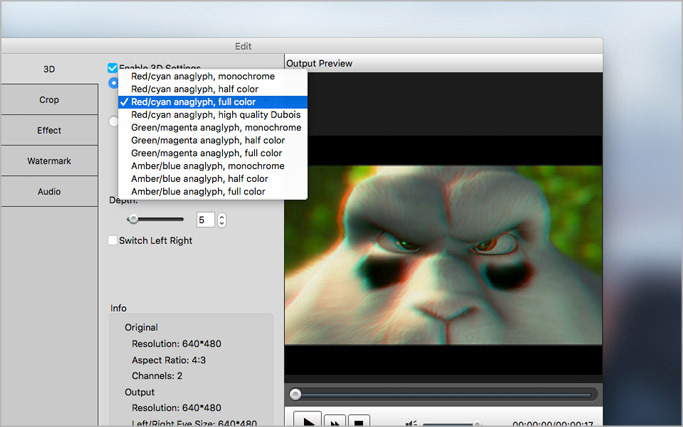Select the anaglyph radio button

pos(113,83)
